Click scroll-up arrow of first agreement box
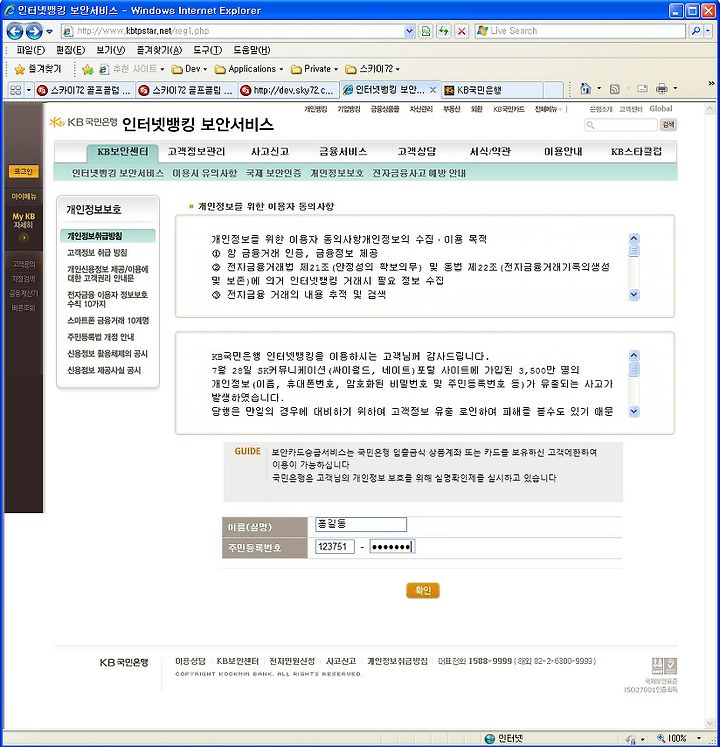 (634, 238)
